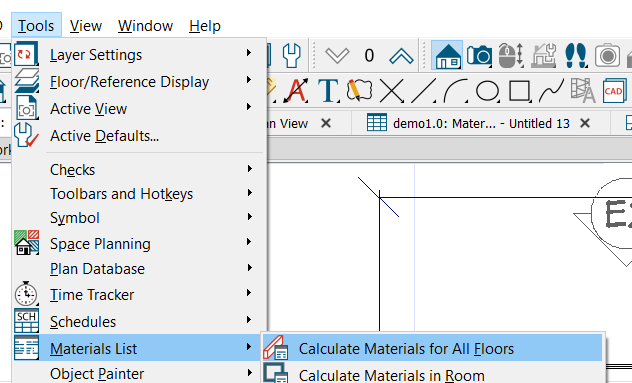Image resolution: width=632 pixels, height=383 pixels.
Task: Click the gray camera render icon
Action: click(x=607, y=55)
